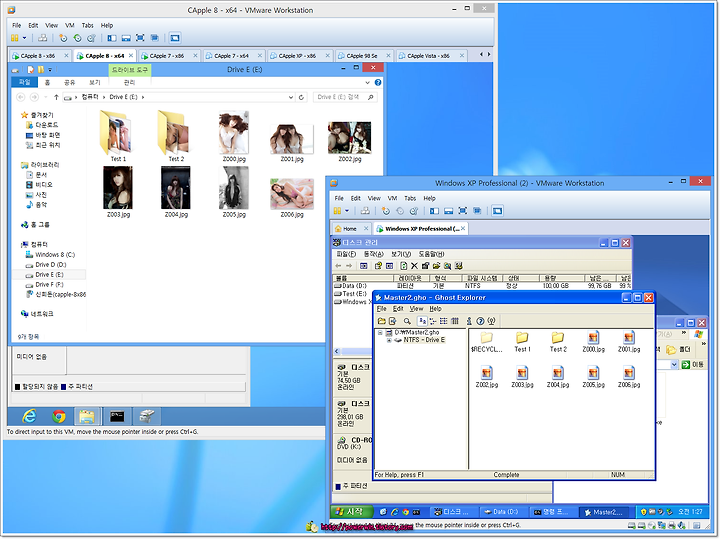
Task: Toggle library sidebar view in CApple 8 toolbar
Action: coord(112,38)
